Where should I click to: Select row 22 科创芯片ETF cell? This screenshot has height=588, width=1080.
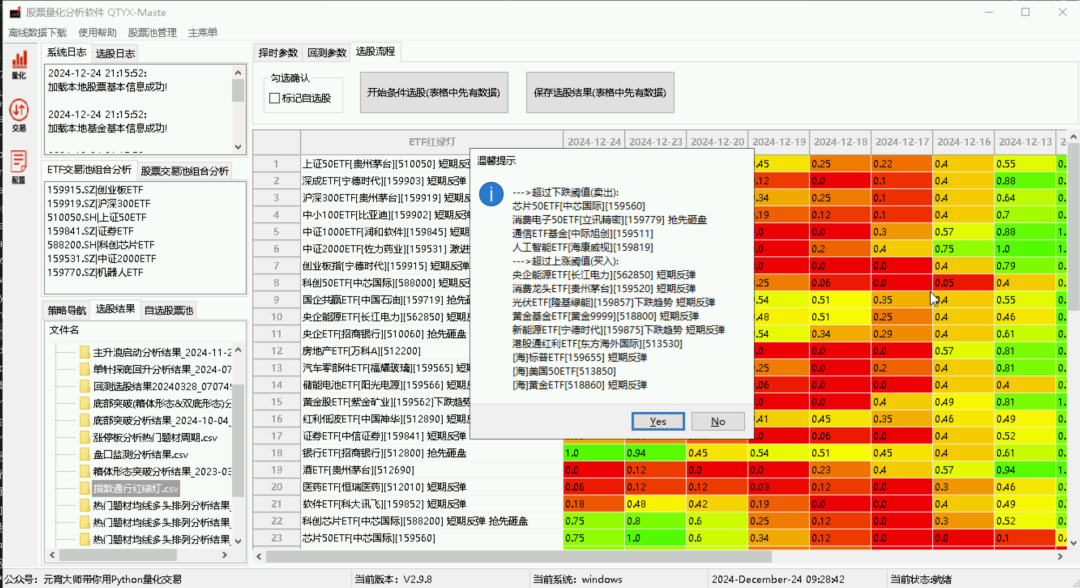pos(432,521)
